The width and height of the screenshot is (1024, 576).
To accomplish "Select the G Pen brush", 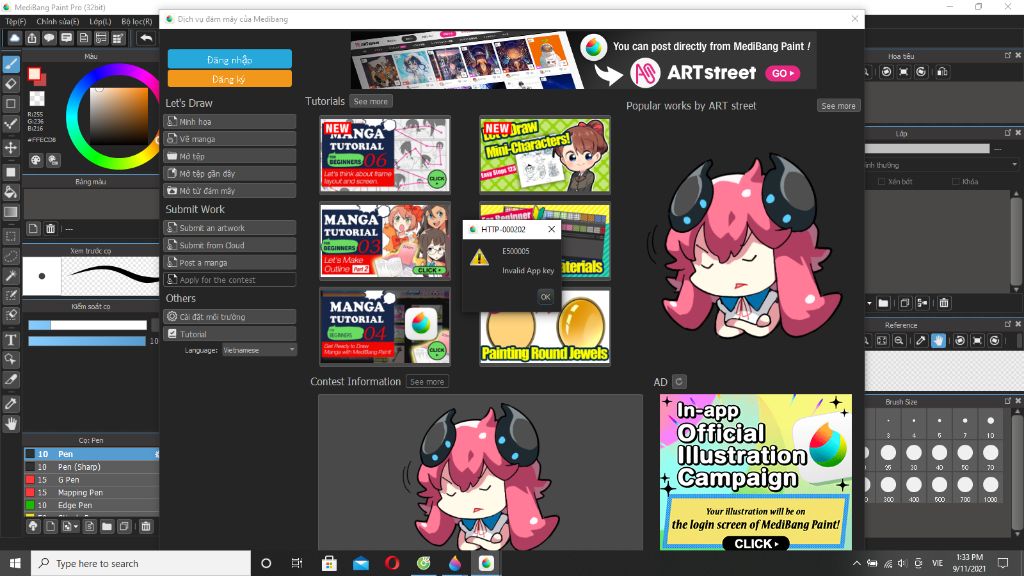I will click(x=91, y=479).
